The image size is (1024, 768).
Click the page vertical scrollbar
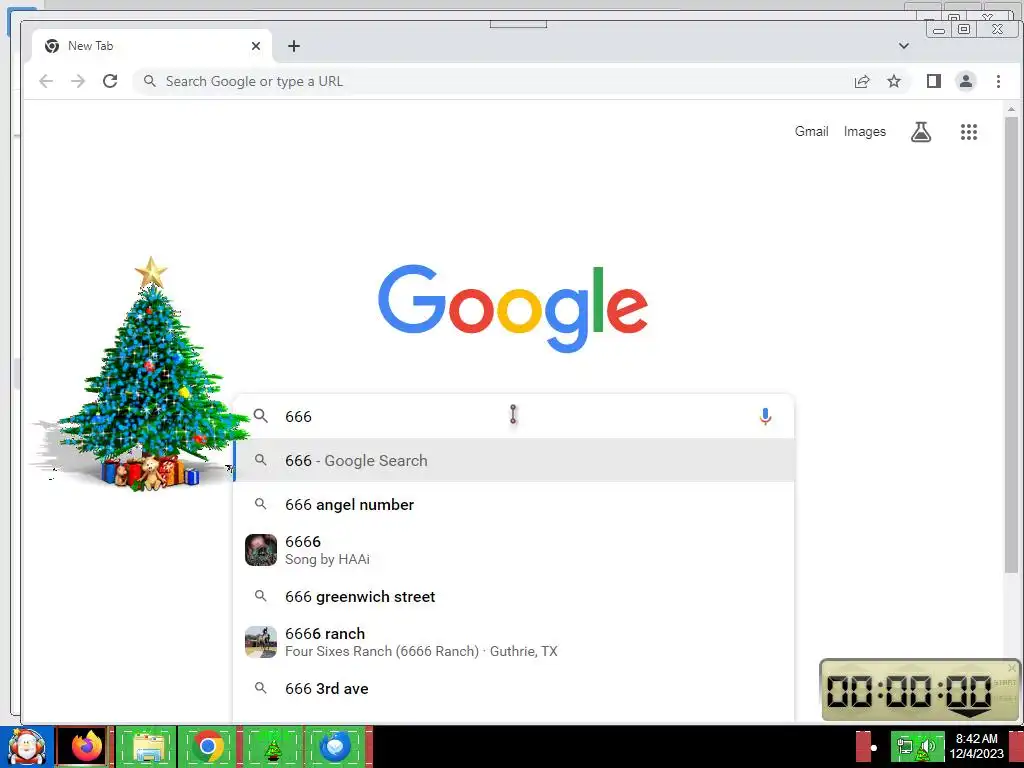click(1012, 344)
